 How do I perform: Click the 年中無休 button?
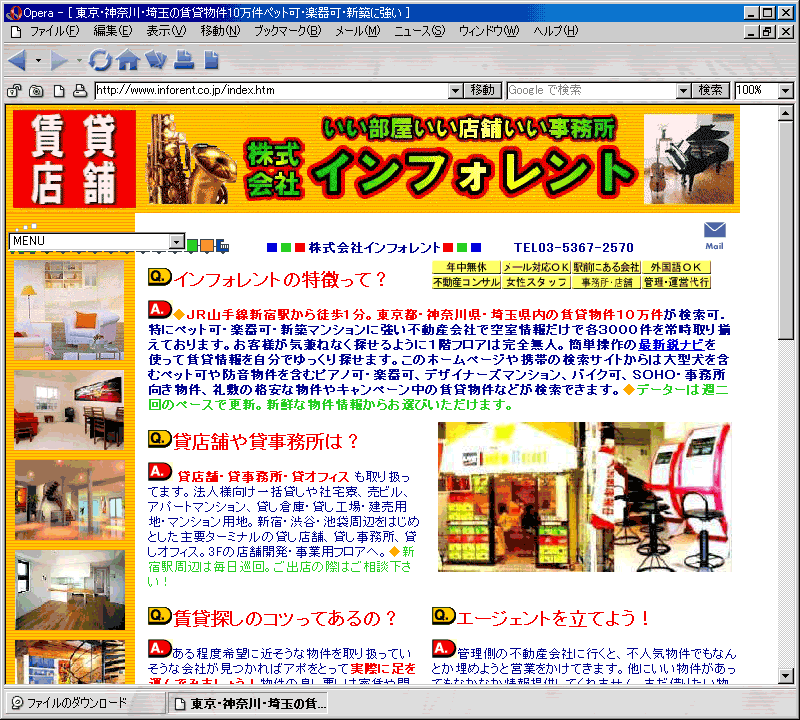(466, 267)
